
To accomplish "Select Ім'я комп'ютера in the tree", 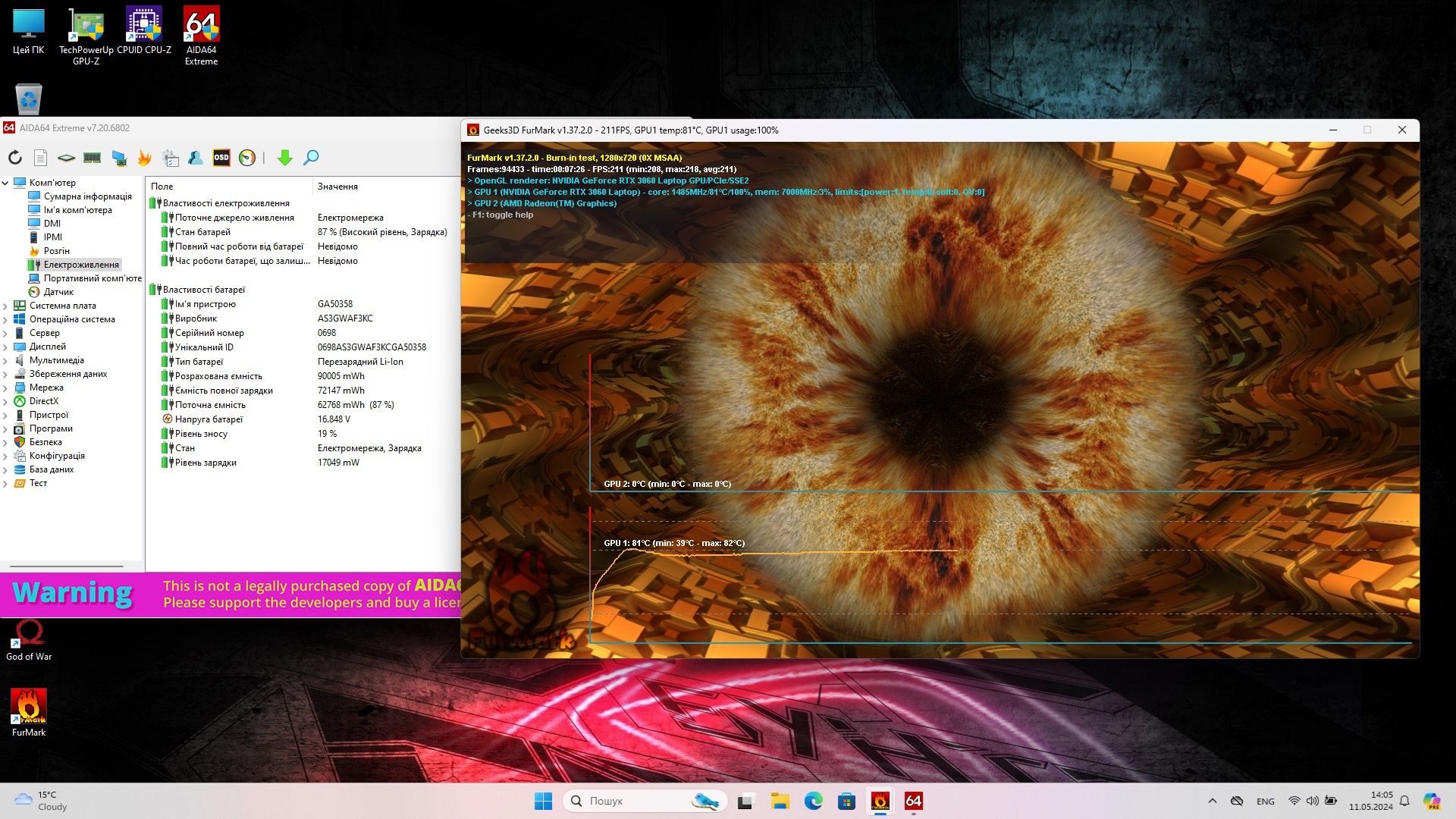I will click(70, 210).
